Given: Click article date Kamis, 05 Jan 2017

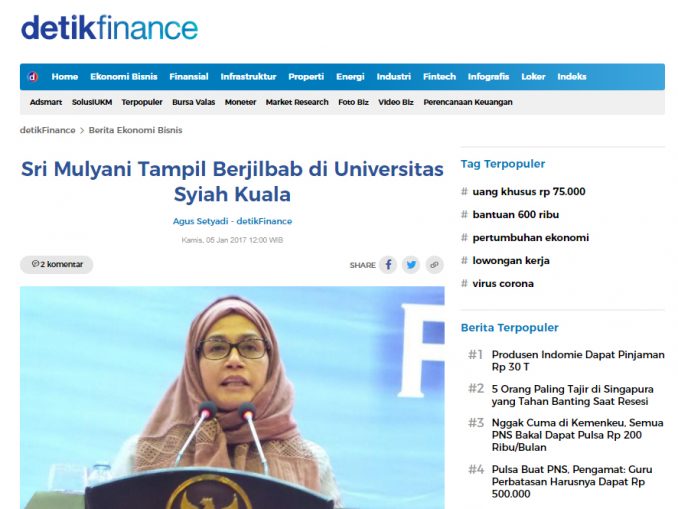Looking at the screenshot, I should coord(232,240).
